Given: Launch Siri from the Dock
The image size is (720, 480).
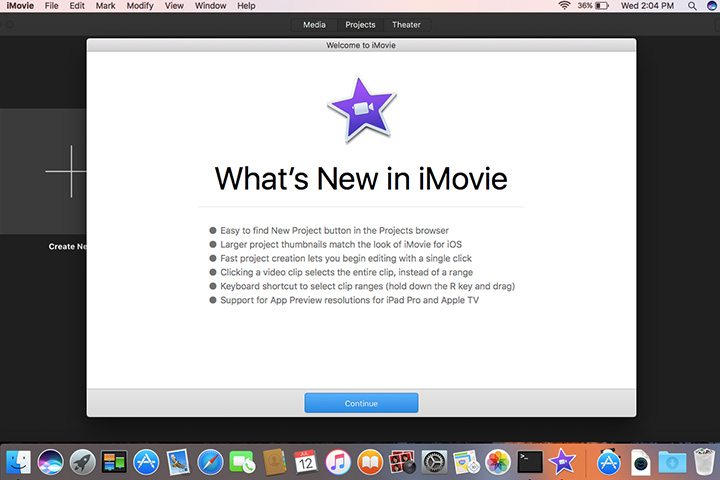Looking at the screenshot, I should point(51,462).
